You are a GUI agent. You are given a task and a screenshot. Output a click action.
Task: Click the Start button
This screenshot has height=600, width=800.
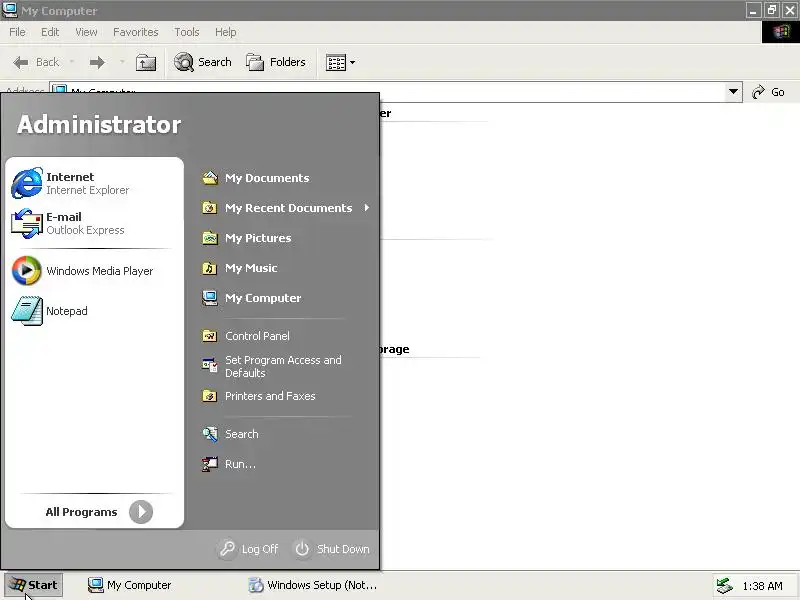tap(33, 585)
